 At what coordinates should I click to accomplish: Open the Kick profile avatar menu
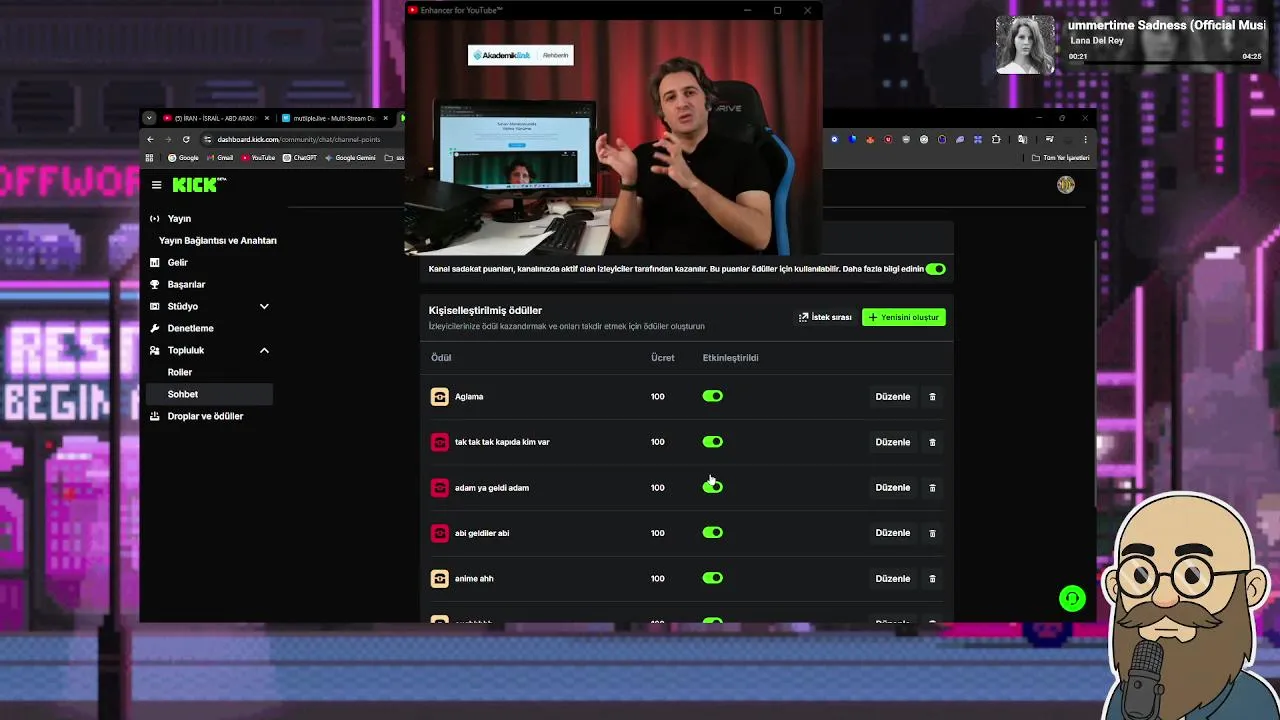(1066, 185)
